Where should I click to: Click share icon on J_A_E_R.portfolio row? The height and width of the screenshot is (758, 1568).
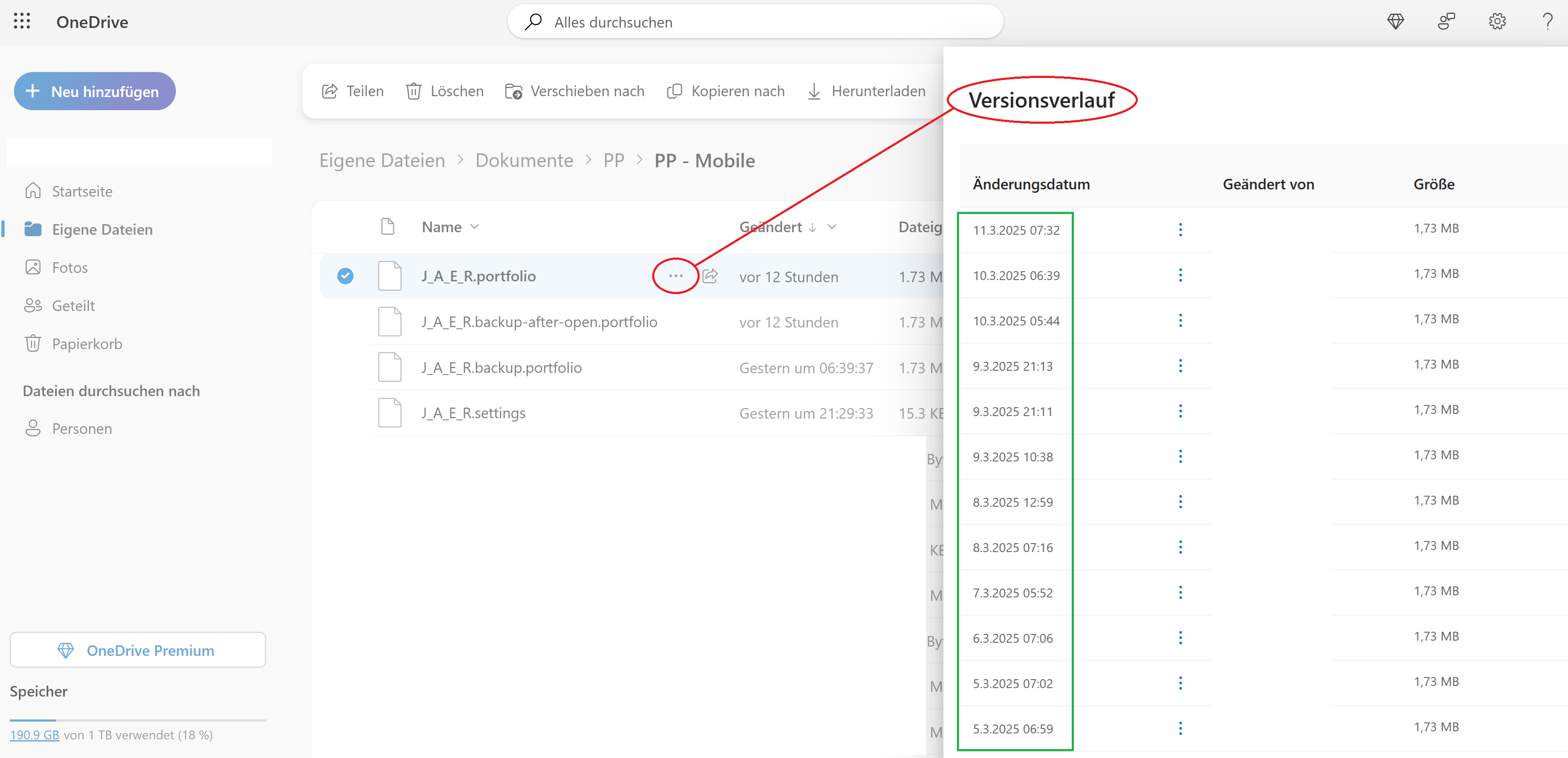point(710,276)
